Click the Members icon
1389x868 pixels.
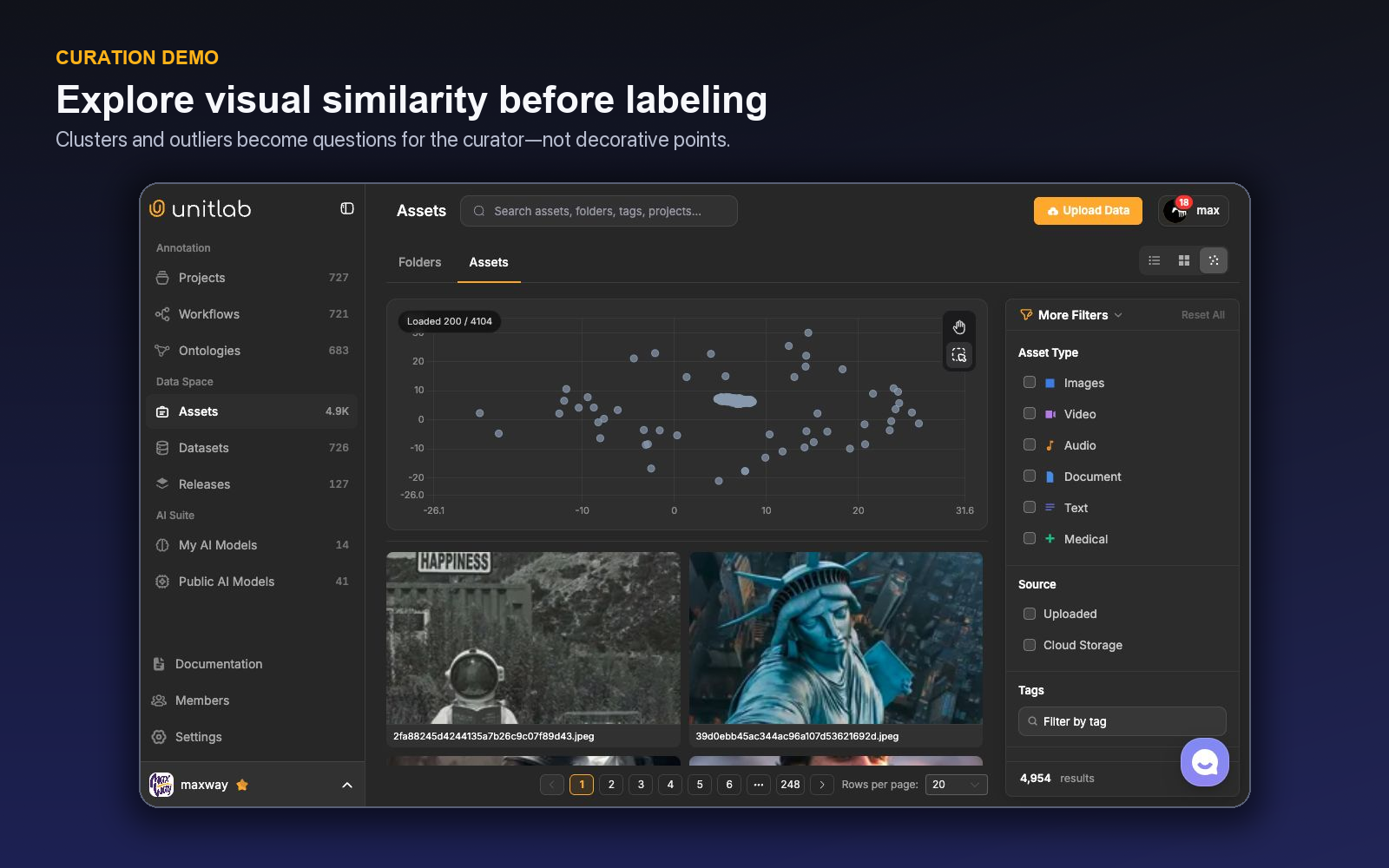click(159, 700)
